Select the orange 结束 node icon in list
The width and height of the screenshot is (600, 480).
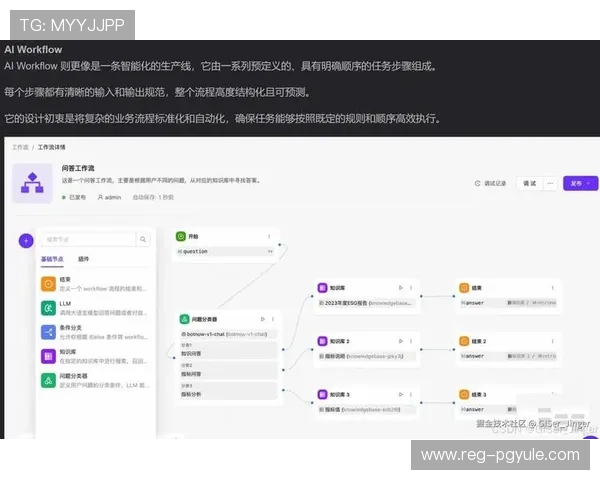pos(48,284)
